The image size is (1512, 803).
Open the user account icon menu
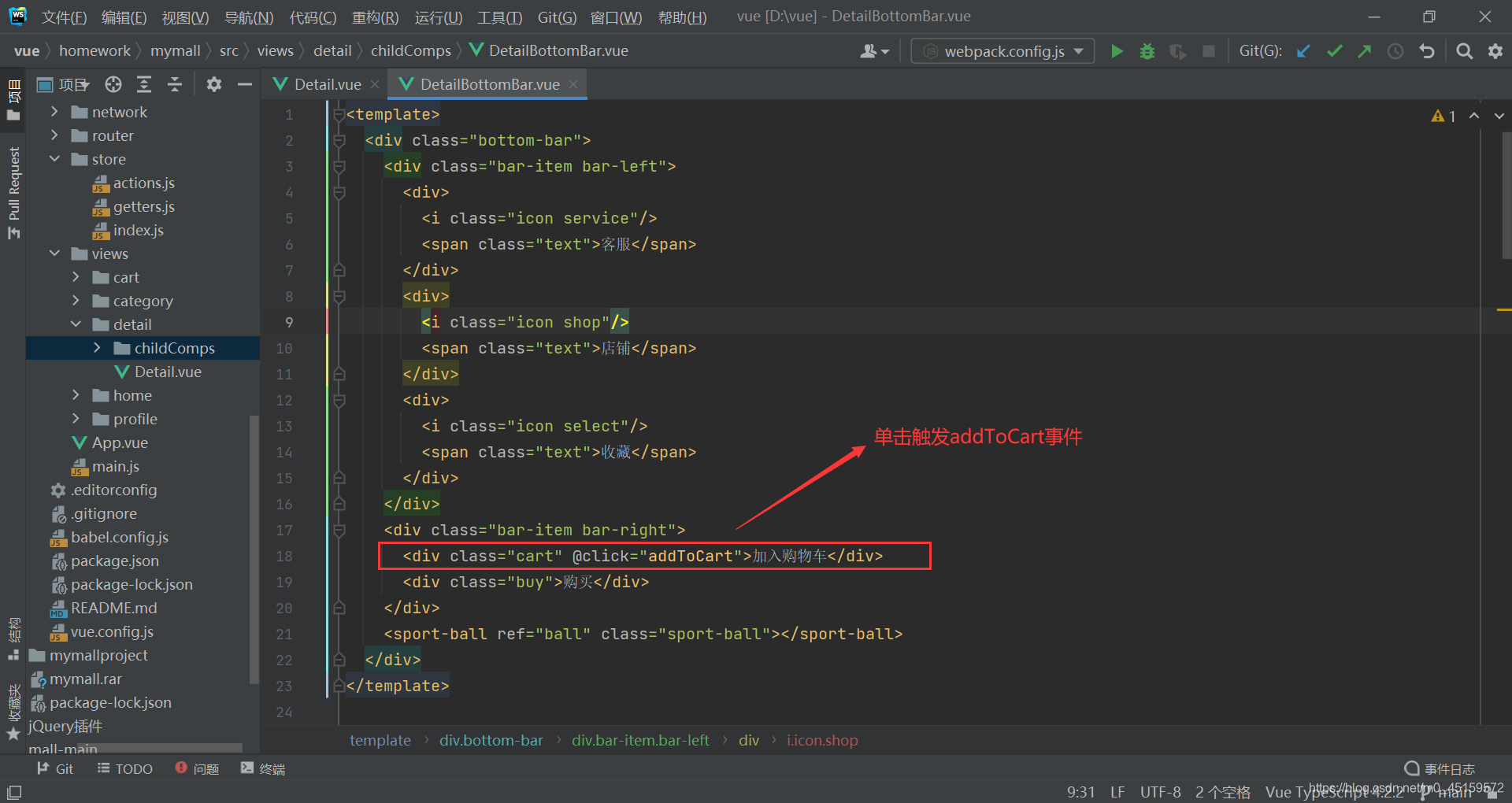(x=874, y=51)
